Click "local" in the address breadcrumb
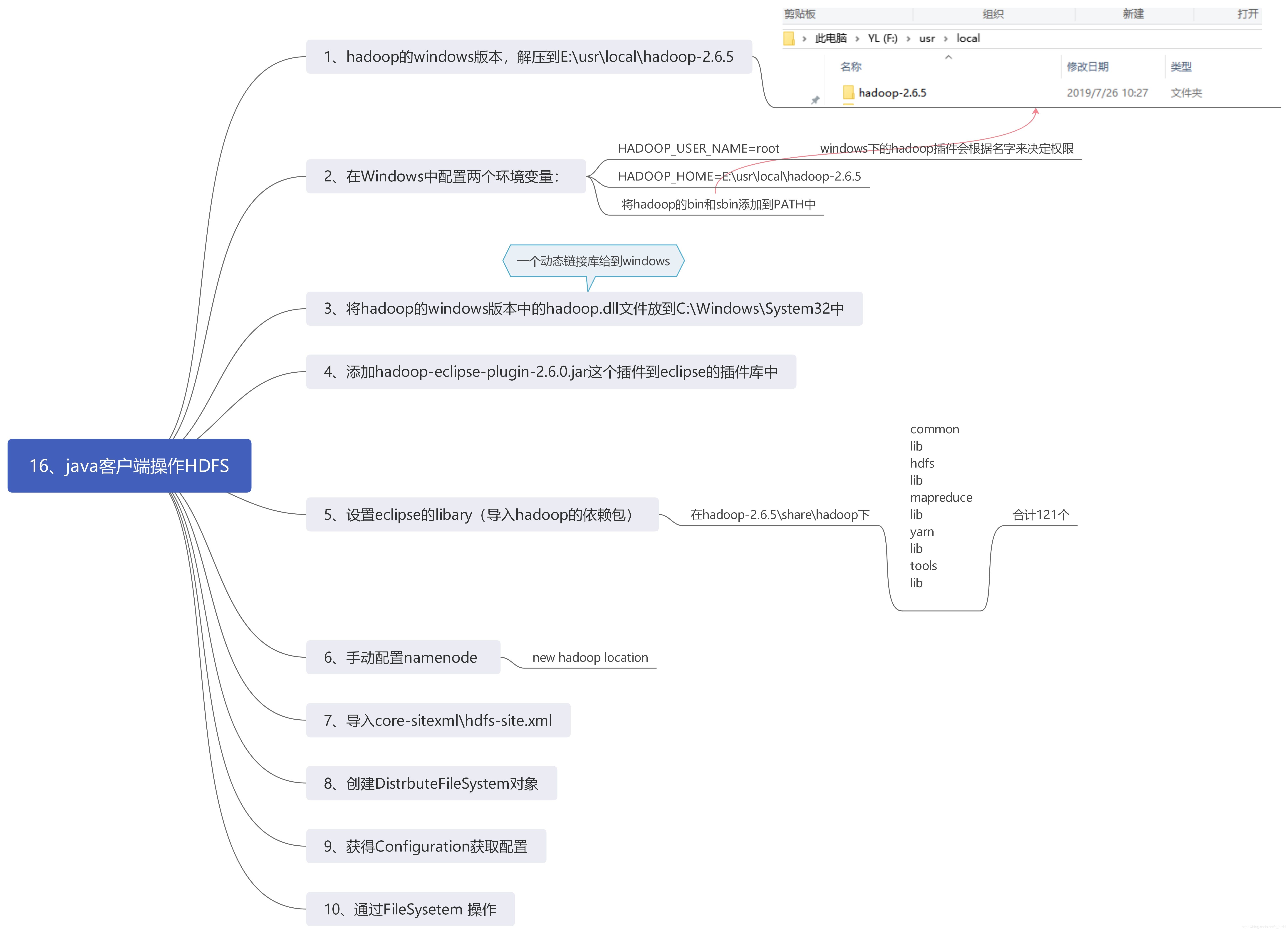 click(x=968, y=38)
